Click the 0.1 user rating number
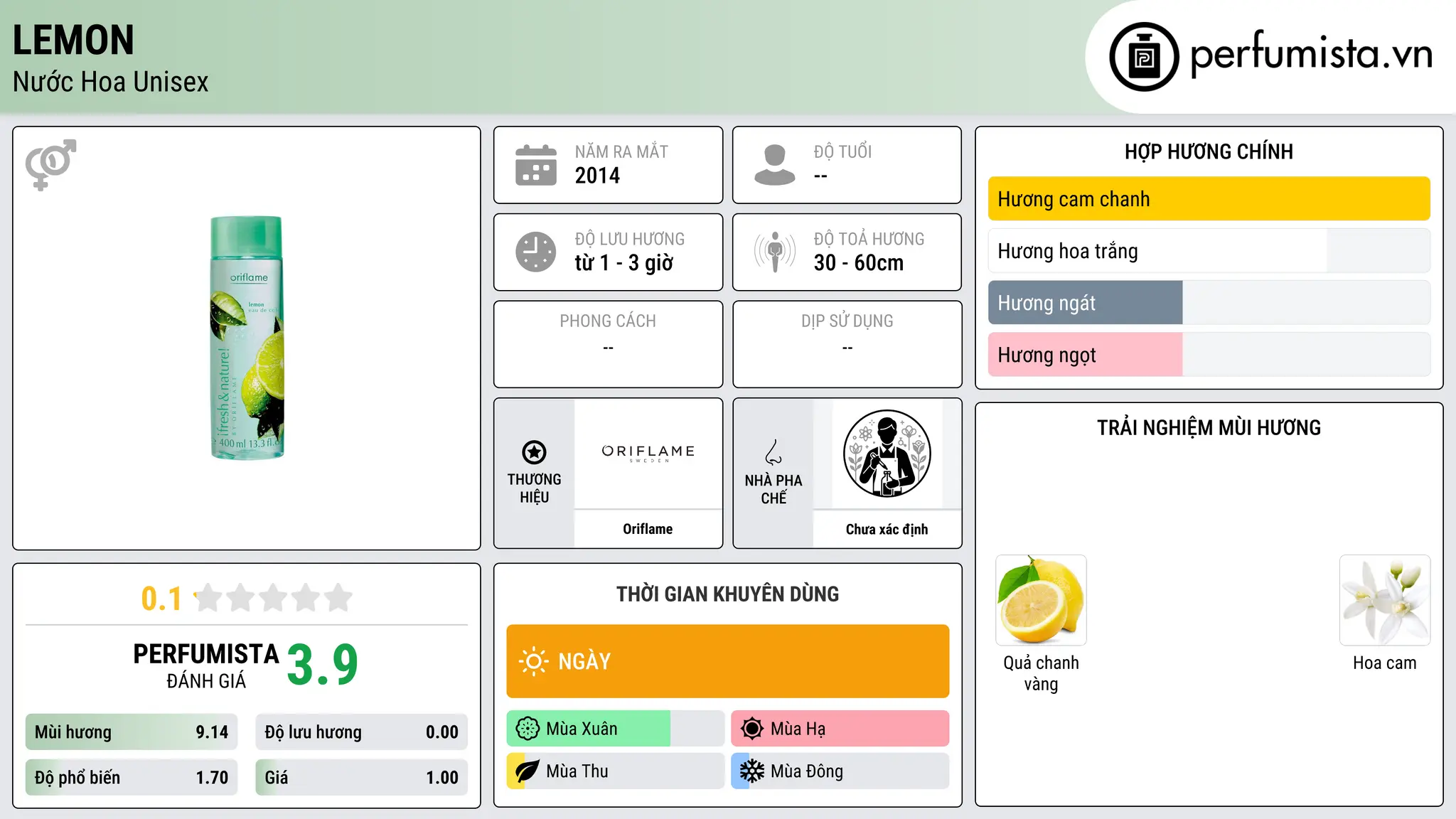The height and width of the screenshot is (819, 1456). [x=161, y=599]
